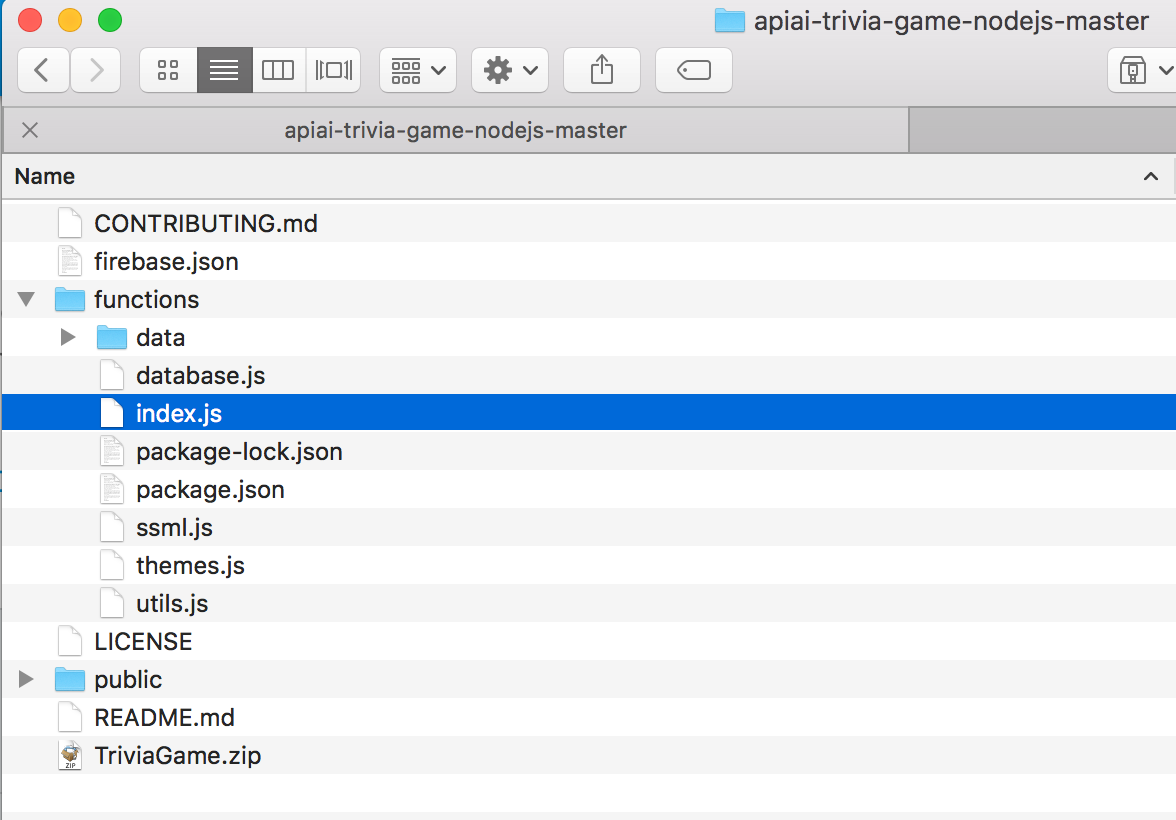
Task: Click the README.md file icon
Action: point(70,717)
